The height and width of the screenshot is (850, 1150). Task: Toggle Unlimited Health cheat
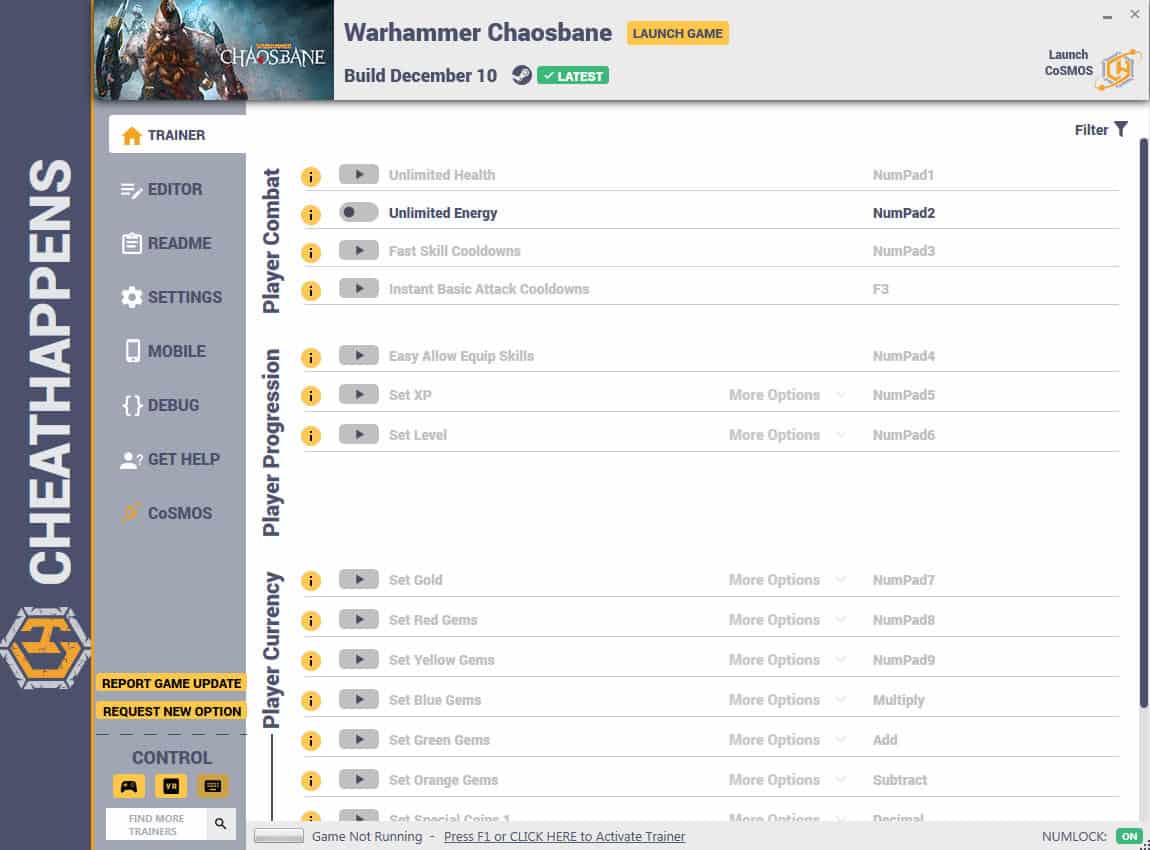359,175
